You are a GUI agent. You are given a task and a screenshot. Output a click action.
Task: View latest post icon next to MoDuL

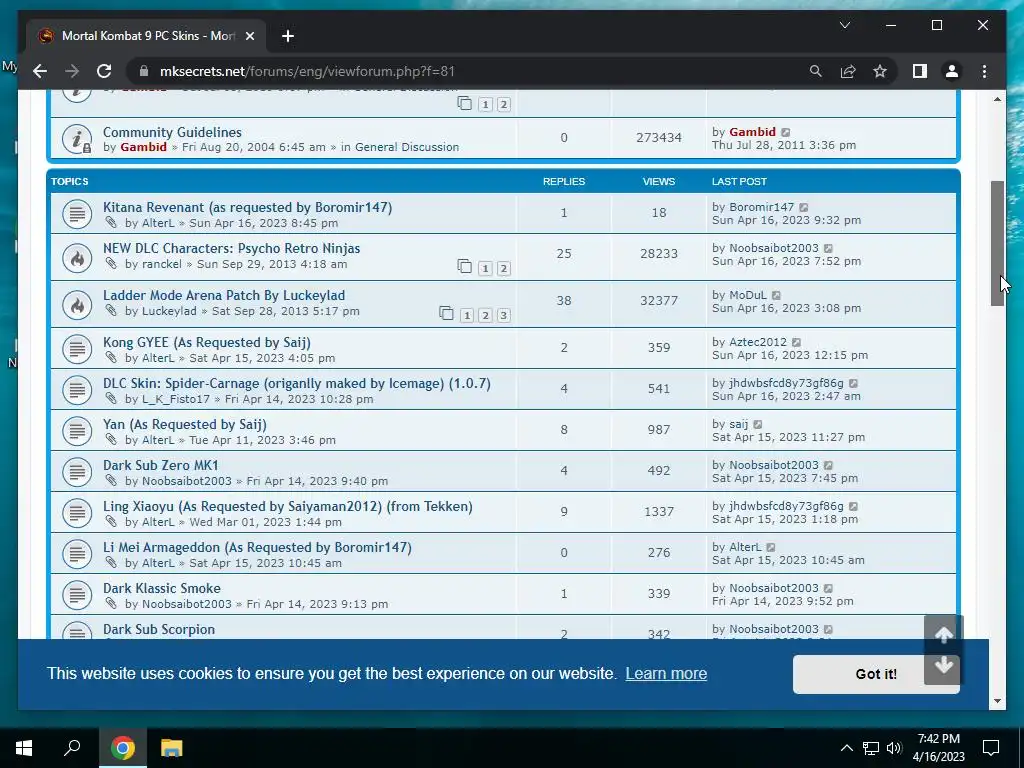(x=776, y=295)
